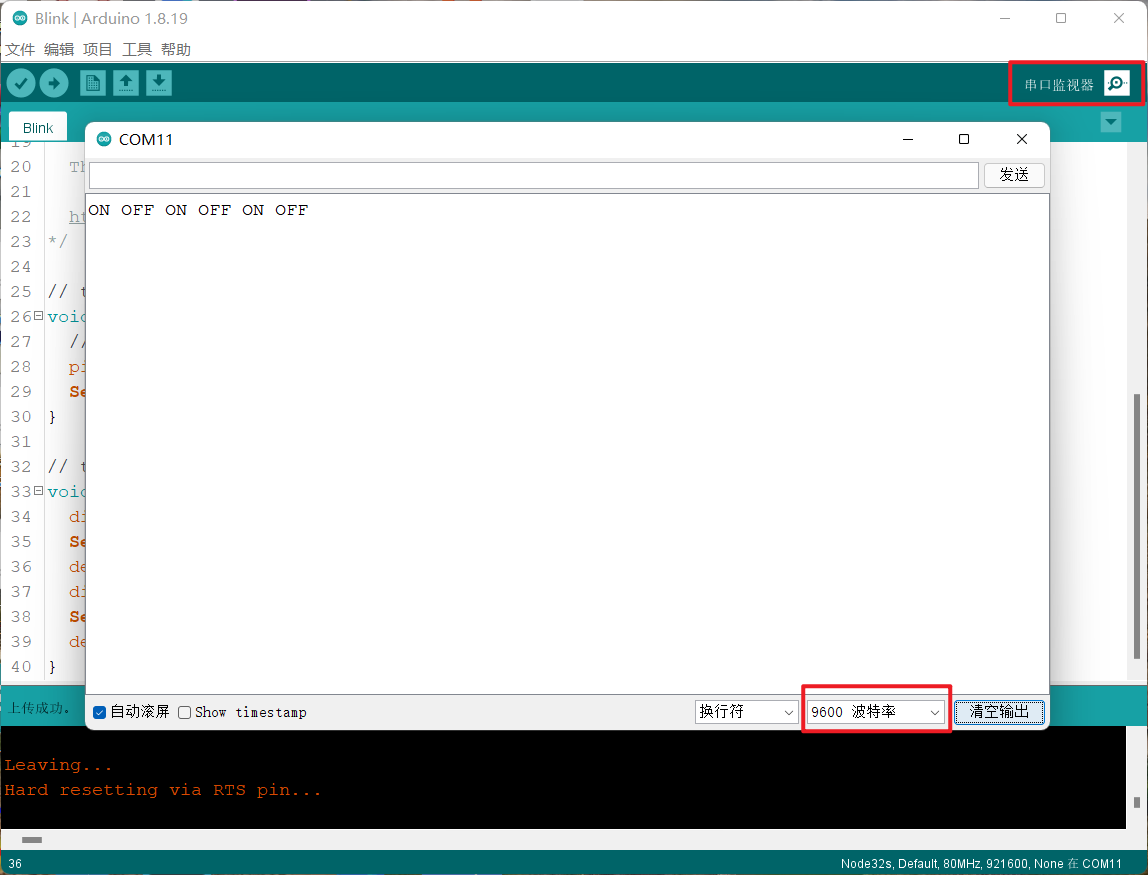Viewport: 1148px width, 875px height.
Task: Click the COM11 window Arduino logo icon
Action: (x=104, y=139)
